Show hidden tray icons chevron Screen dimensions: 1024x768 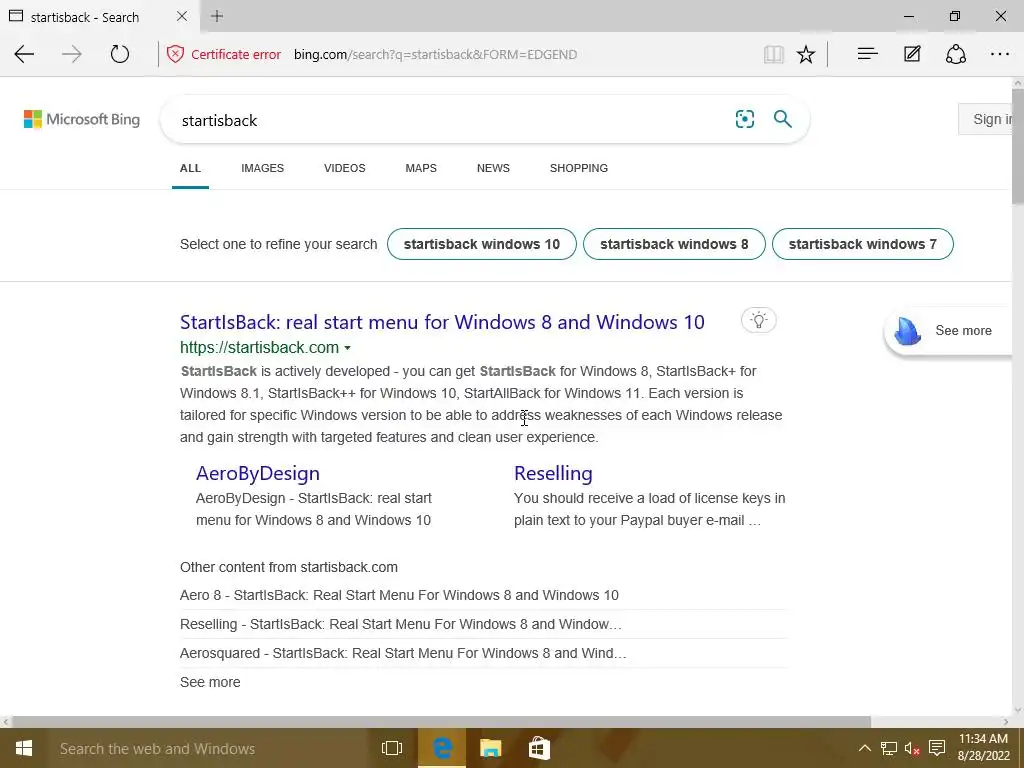864,748
